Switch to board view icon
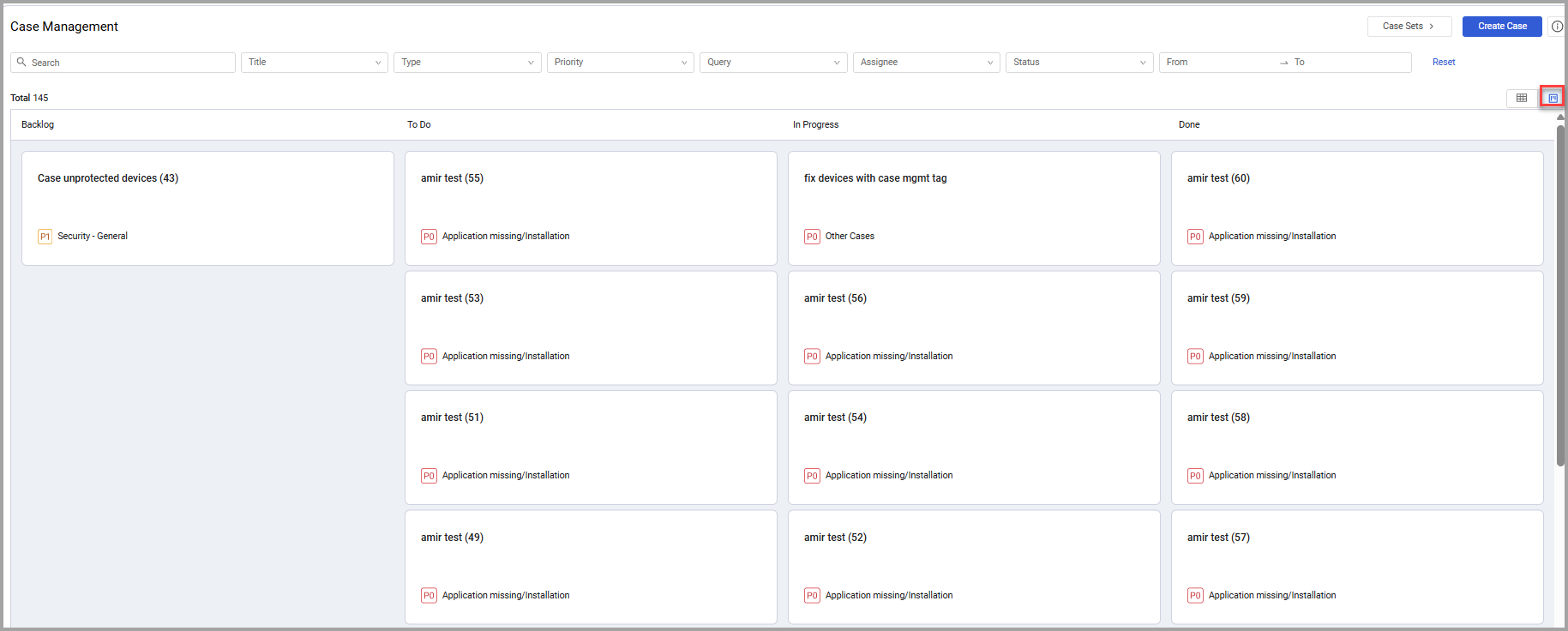The height and width of the screenshot is (631, 1568). pos(1553,98)
